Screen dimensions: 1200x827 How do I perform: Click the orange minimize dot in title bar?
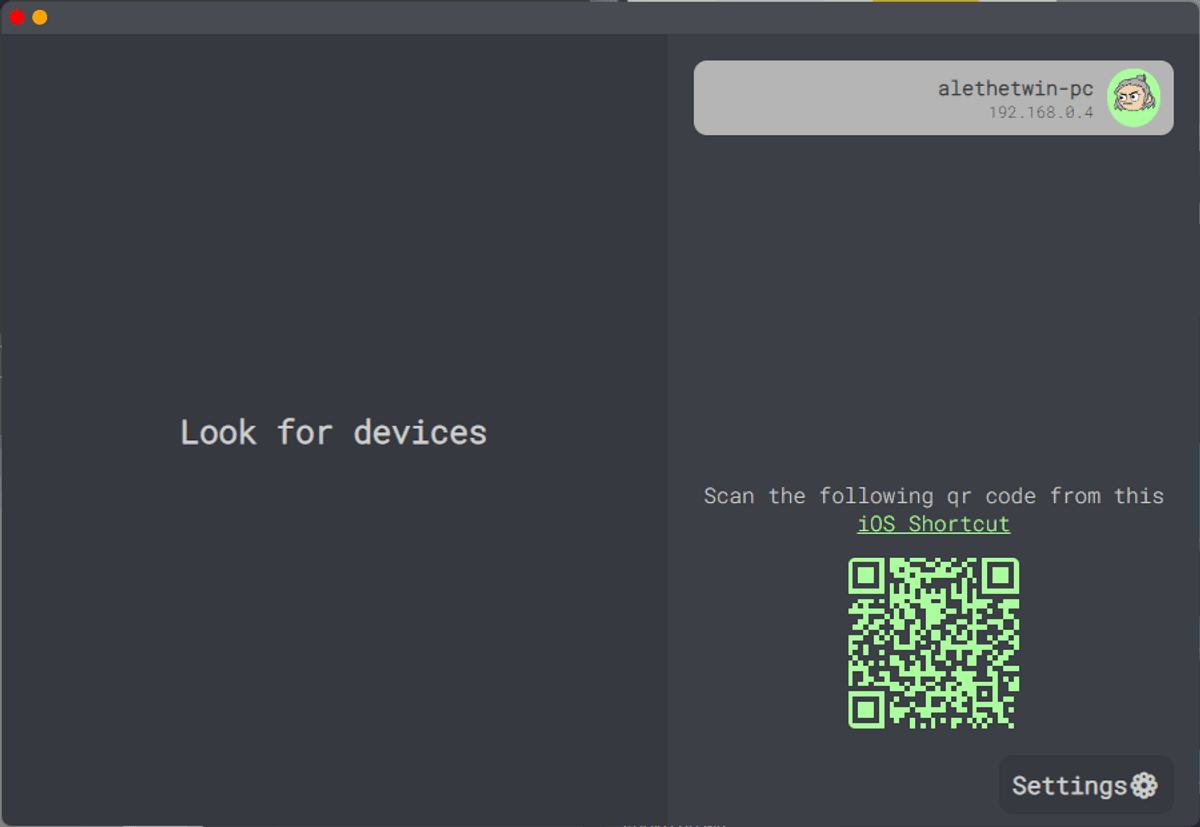pyautogui.click(x=40, y=17)
